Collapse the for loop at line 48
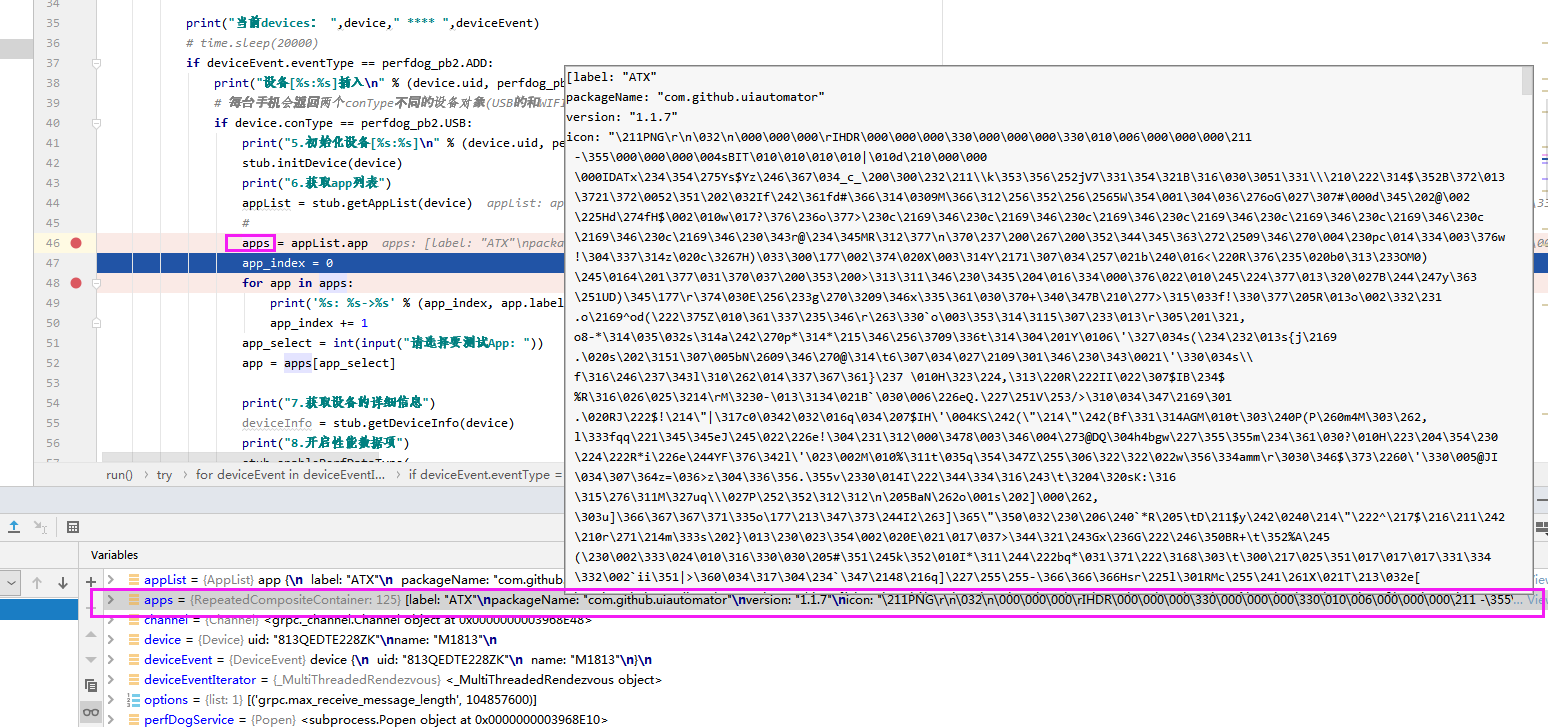This screenshot has width=1548, height=727. (x=97, y=283)
